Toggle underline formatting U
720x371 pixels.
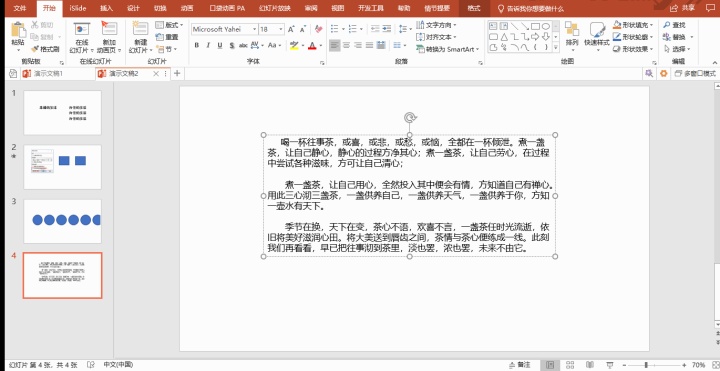tap(220, 45)
